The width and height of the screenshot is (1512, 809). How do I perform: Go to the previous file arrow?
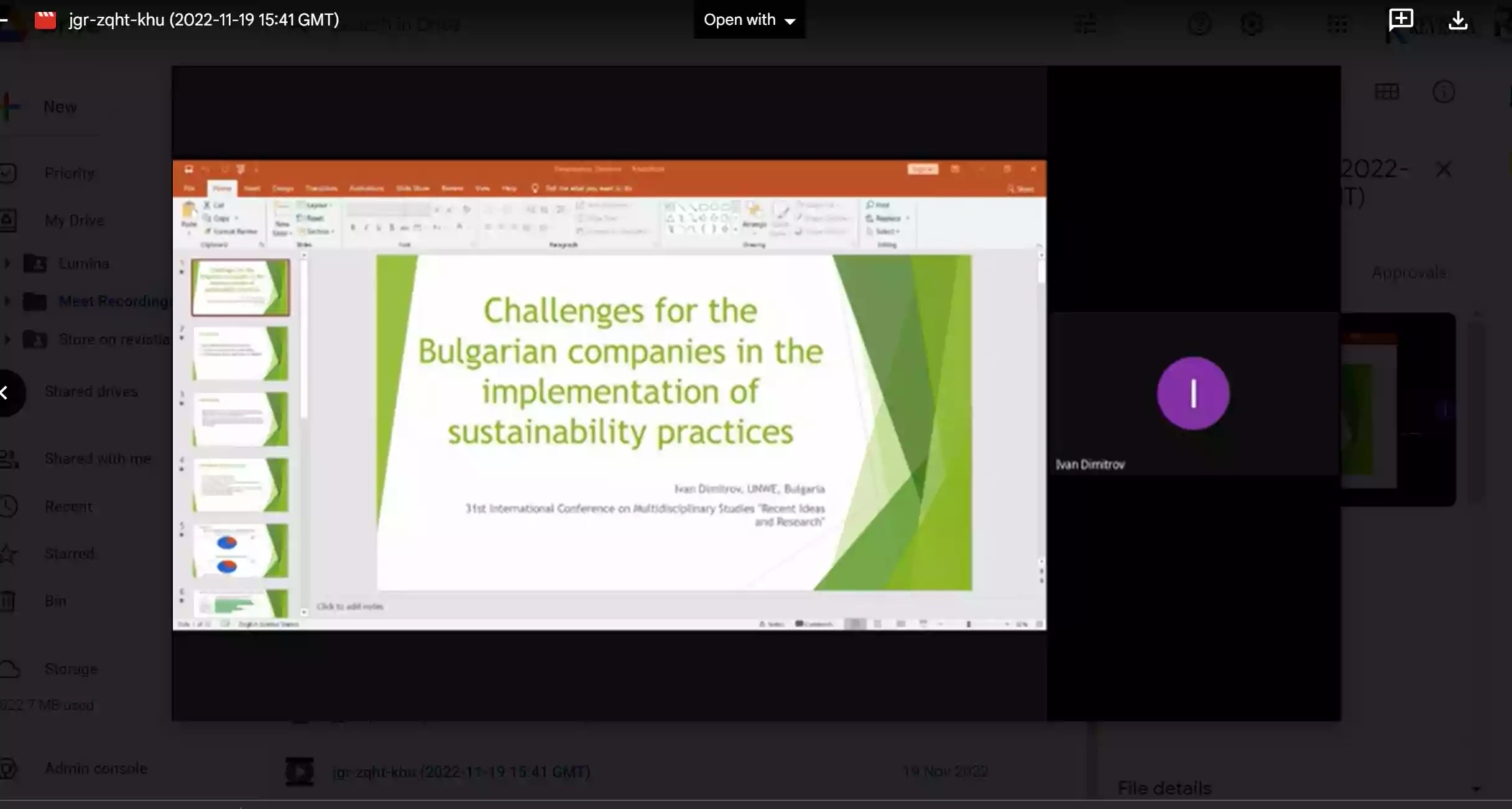pyautogui.click(x=5, y=392)
